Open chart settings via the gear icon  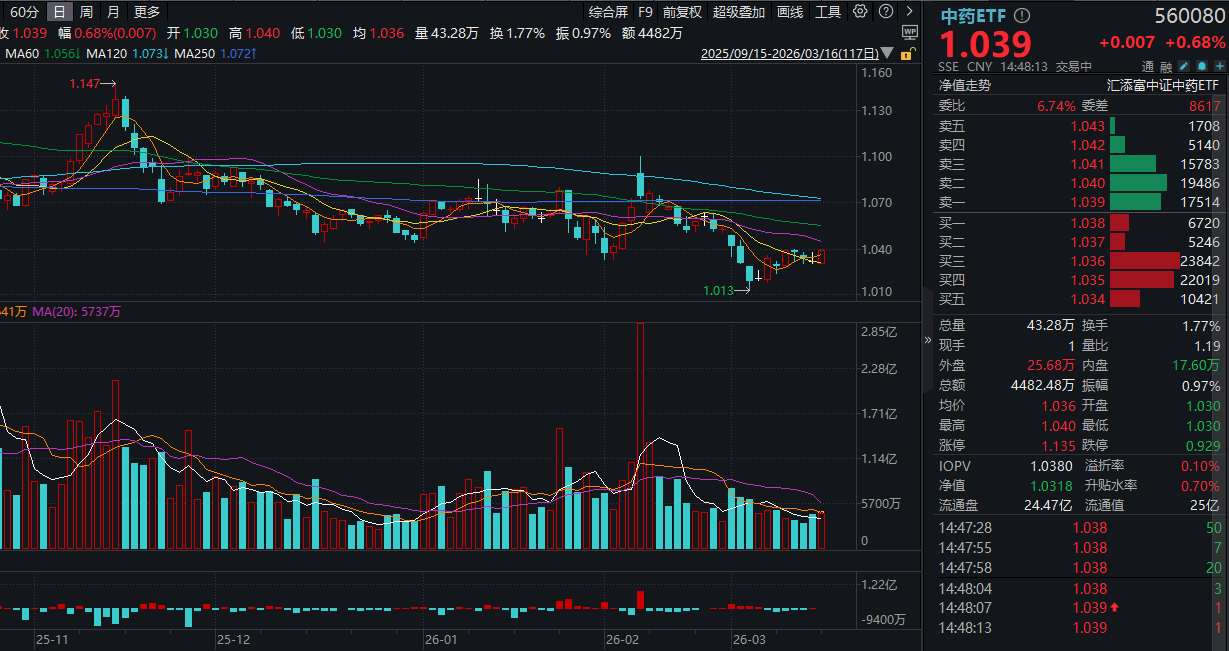click(x=859, y=10)
